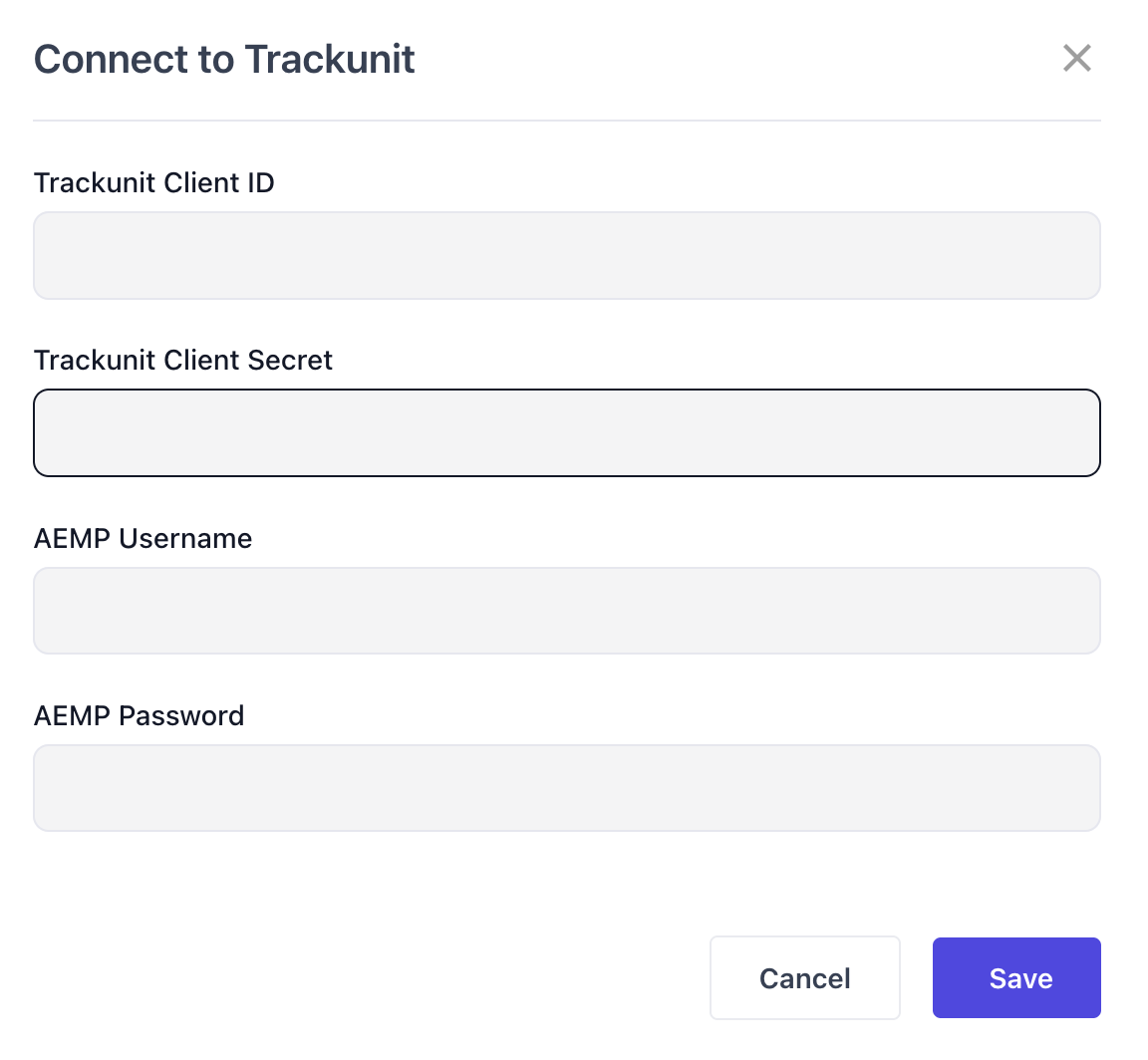Click the purple Save button
The image size is (1148, 1060).
1016,978
